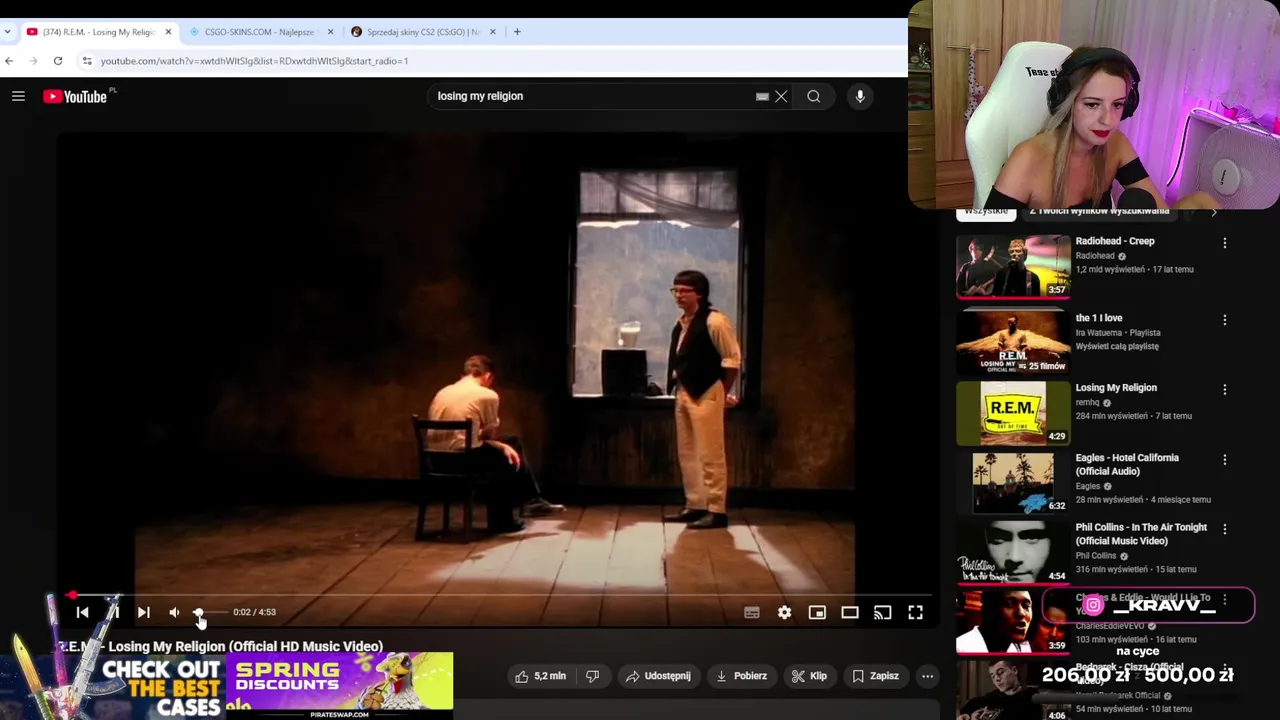The image size is (1280, 720).
Task: Cast the video to a TV
Action: pyautogui.click(x=882, y=612)
